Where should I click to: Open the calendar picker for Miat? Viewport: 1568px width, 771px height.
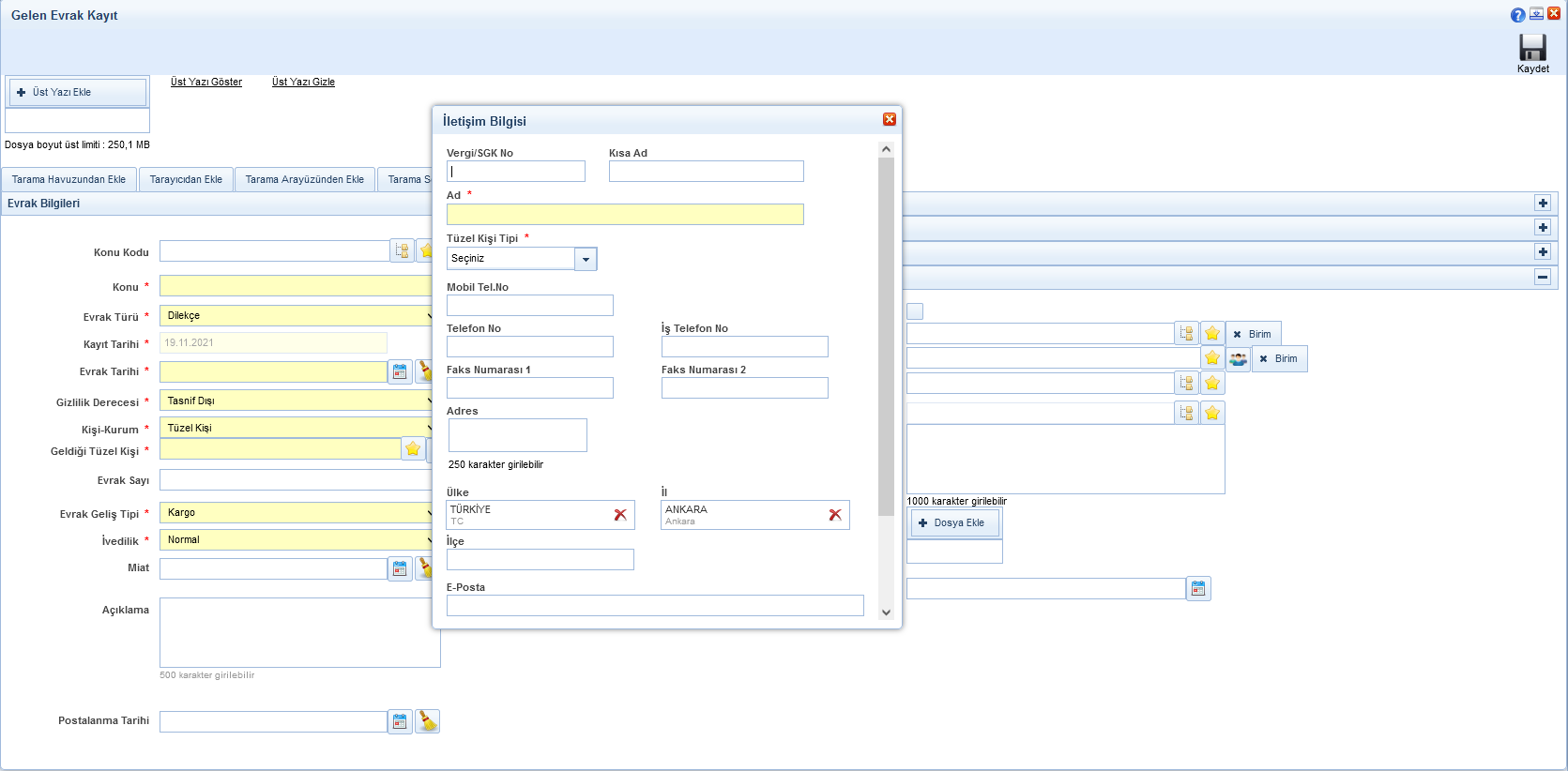click(x=401, y=568)
